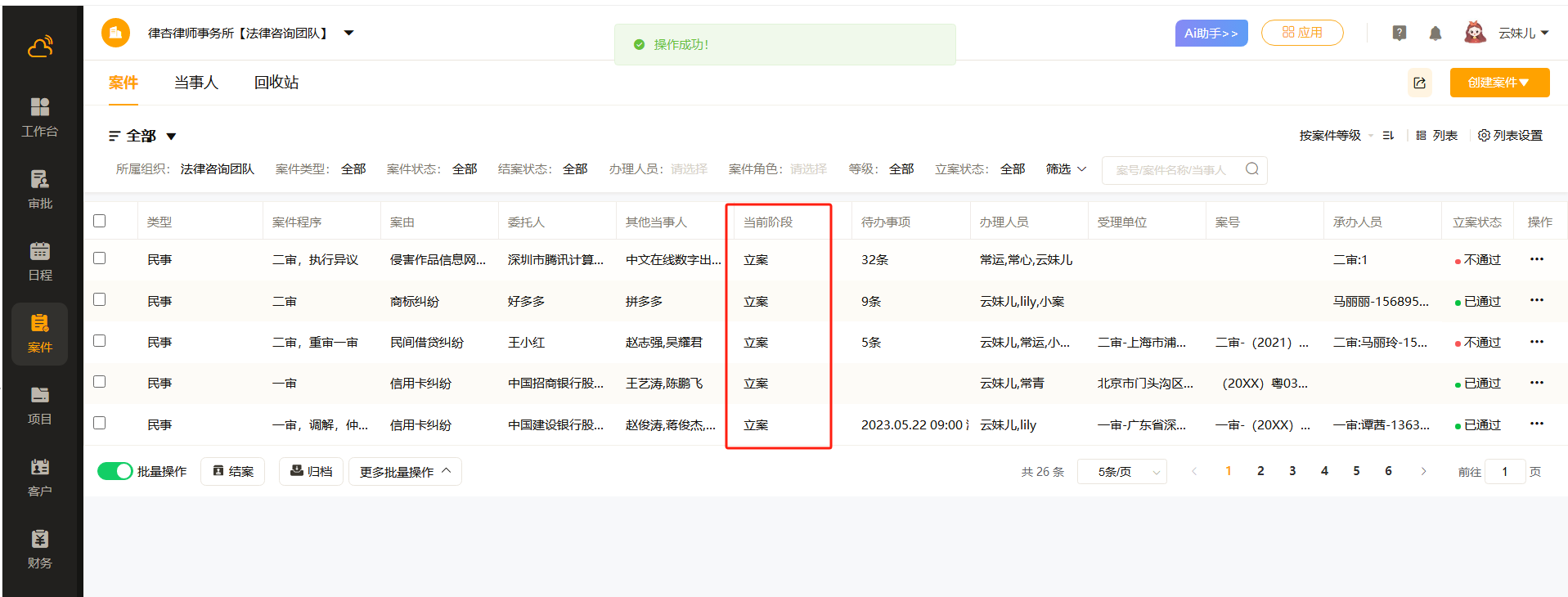Viewport: 1568px width, 597px height.
Task: Open the 办理人员 请选择 filter
Action: tap(689, 169)
